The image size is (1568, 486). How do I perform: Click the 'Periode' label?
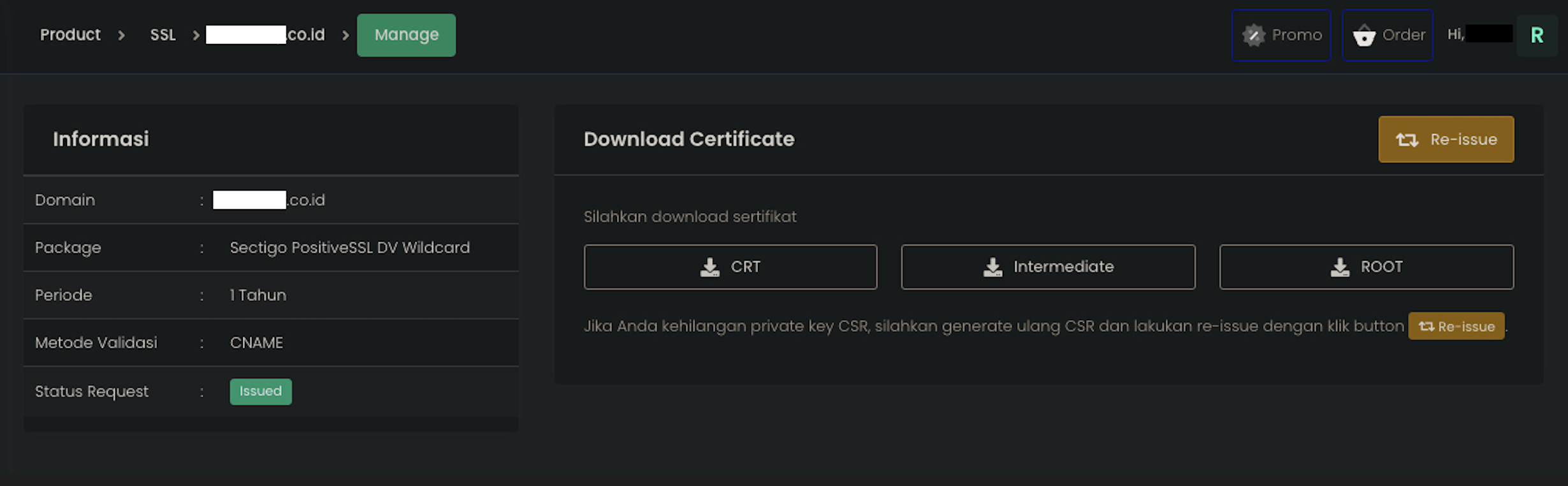[x=64, y=295]
